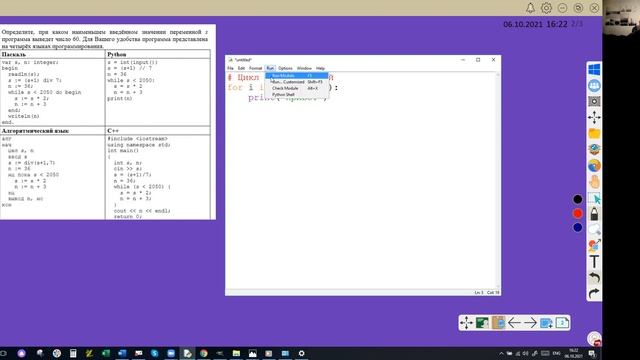This screenshot has width=640, height=360.
Task: Open Chrome from the taskbar
Action: (204, 353)
